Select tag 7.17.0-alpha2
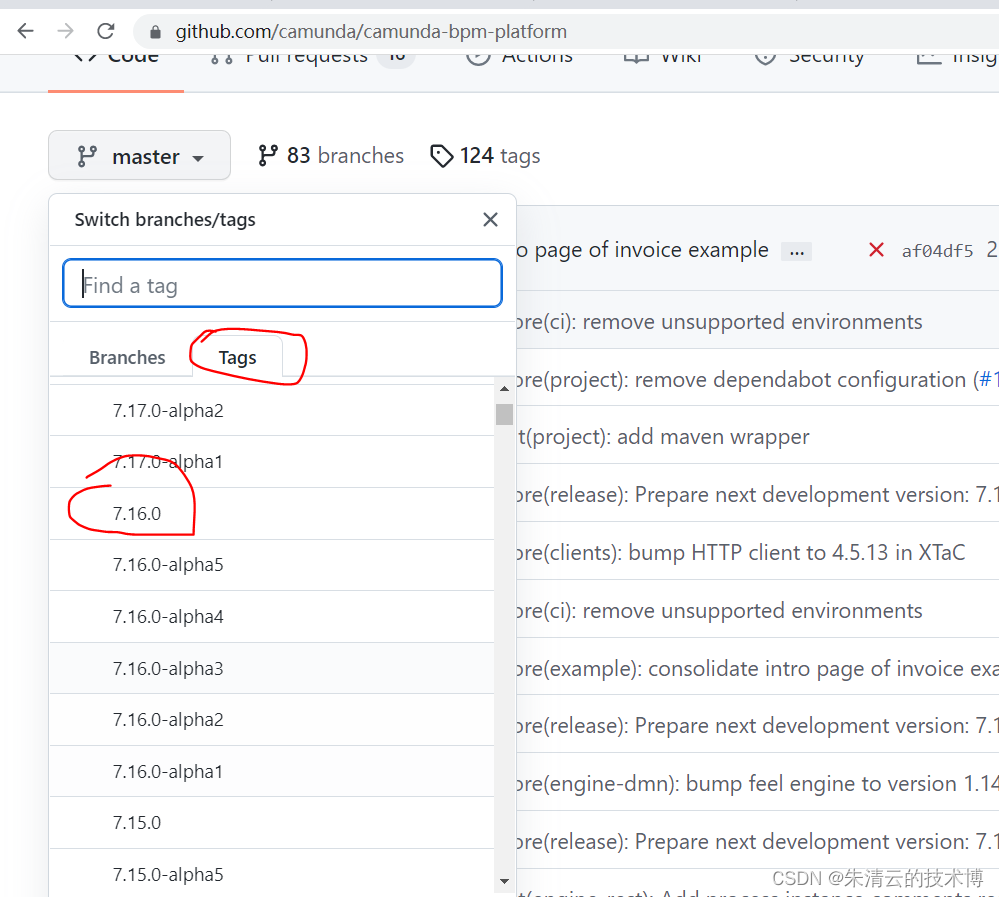The image size is (999, 897). (272, 410)
